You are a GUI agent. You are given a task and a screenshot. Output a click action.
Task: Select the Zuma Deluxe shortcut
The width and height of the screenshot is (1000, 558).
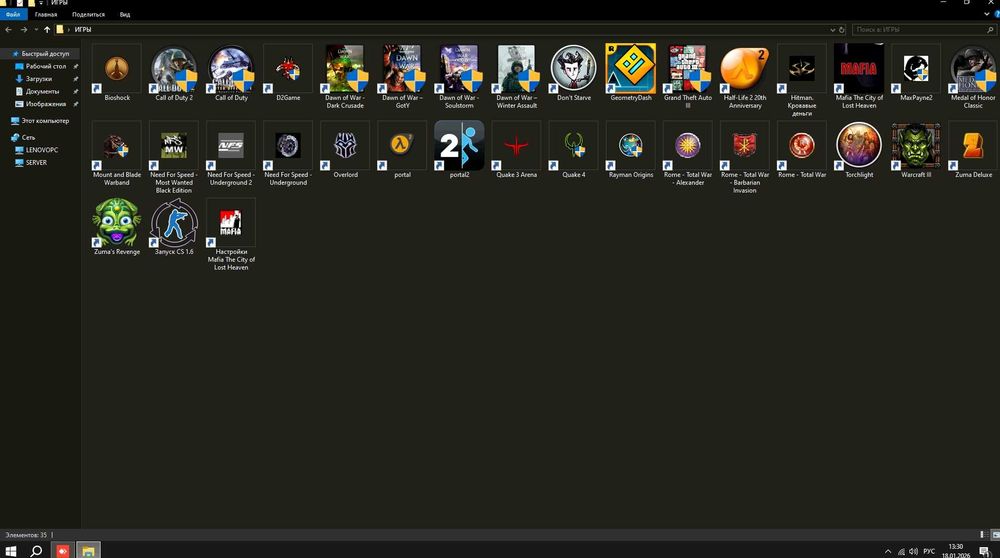coord(973,145)
